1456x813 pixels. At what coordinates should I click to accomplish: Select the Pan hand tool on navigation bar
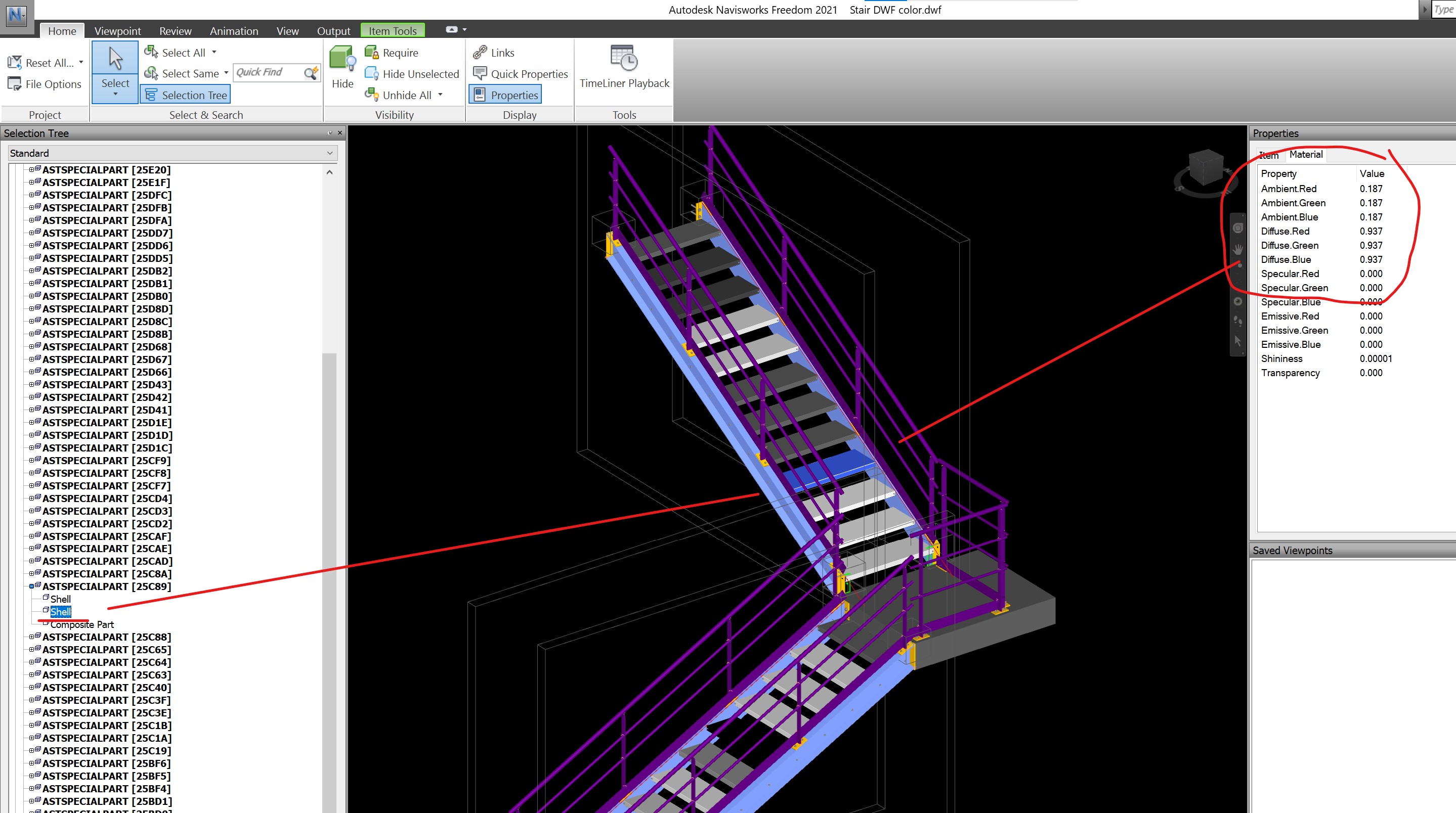click(x=1237, y=250)
